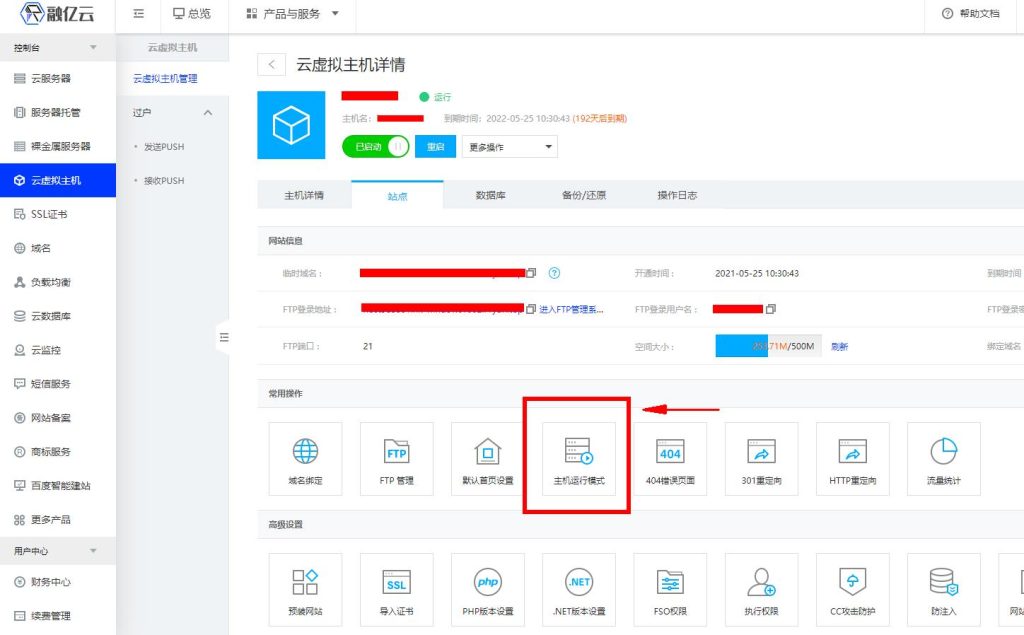The width and height of the screenshot is (1024, 635).
Task: Click the PHP版本设置 icon
Action: point(487,583)
